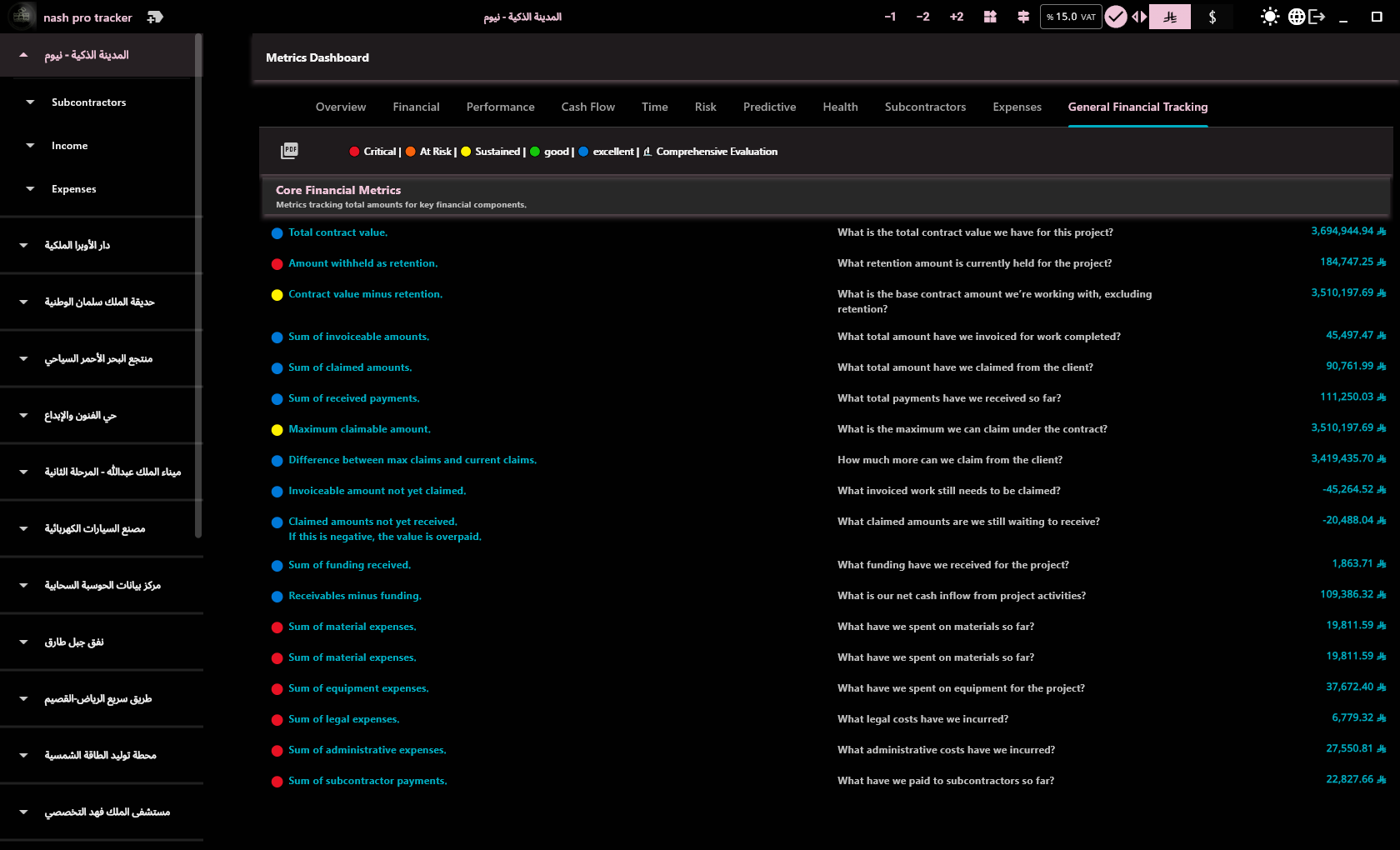Click the Sustained yellow legend dot
The height and width of the screenshot is (850, 1400).
pos(466,152)
